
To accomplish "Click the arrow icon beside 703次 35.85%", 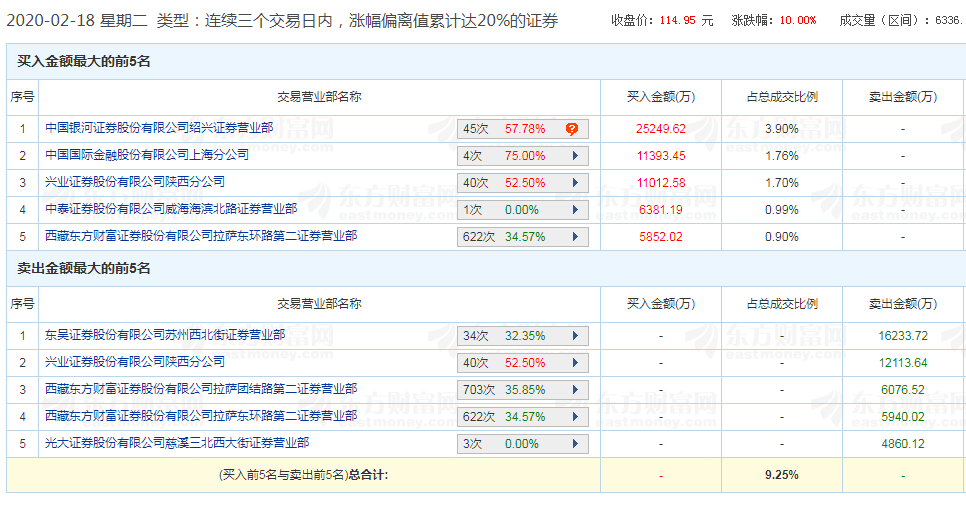I will click(575, 390).
